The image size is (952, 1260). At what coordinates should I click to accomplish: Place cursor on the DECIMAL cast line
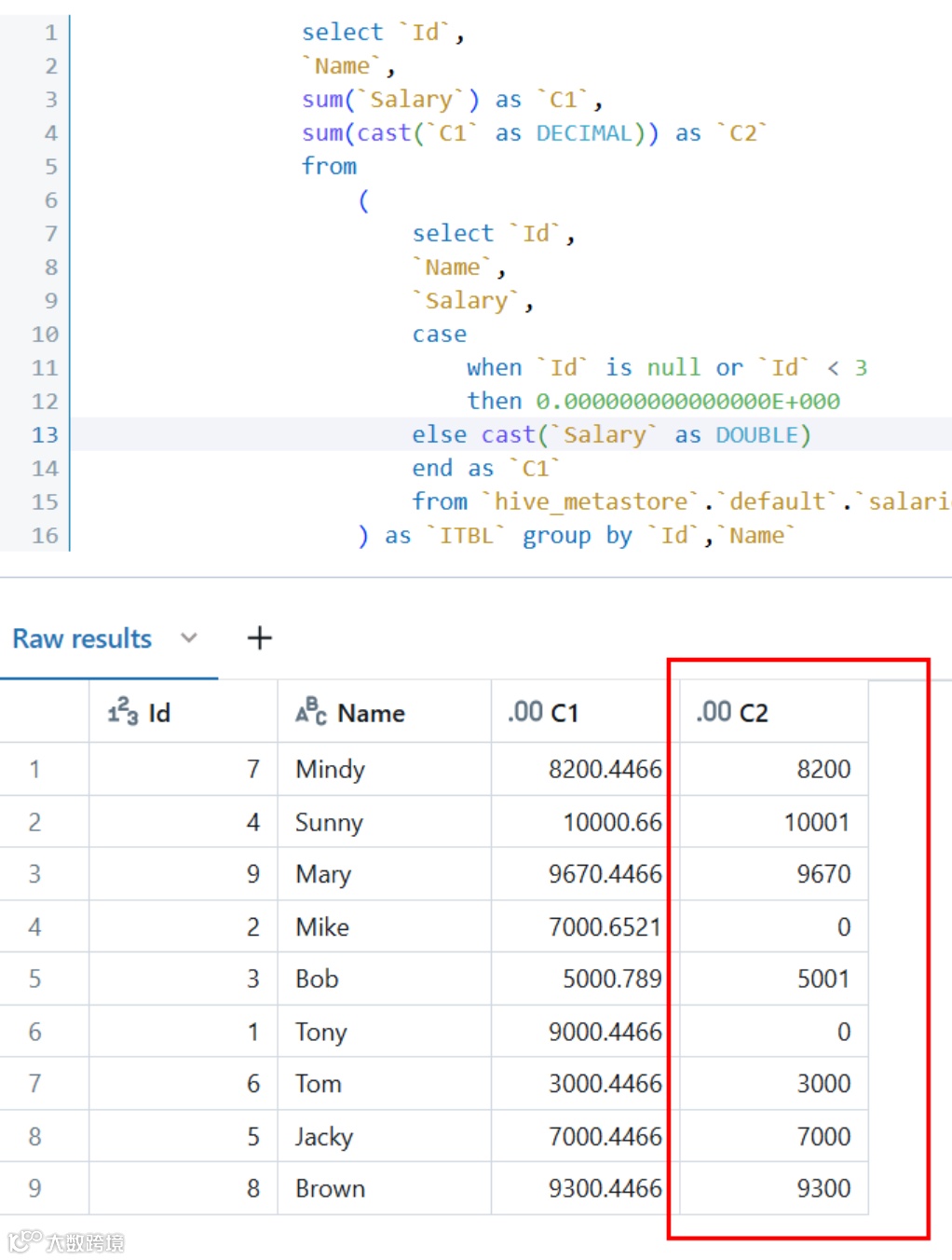coord(534,133)
